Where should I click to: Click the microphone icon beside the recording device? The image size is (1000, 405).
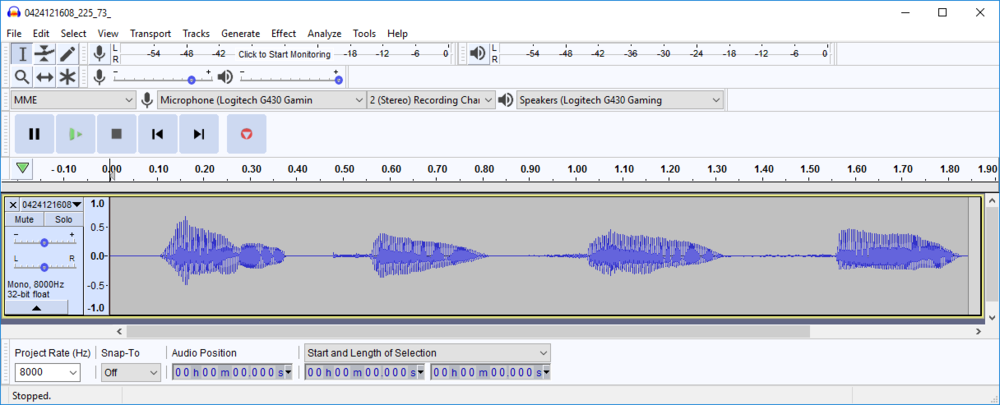pyautogui.click(x=147, y=100)
